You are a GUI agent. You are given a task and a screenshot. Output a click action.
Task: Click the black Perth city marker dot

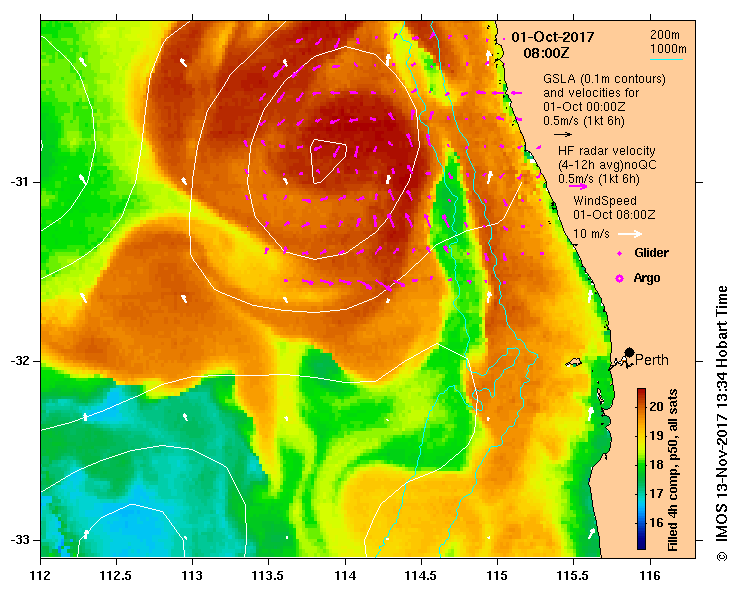pyautogui.click(x=629, y=352)
